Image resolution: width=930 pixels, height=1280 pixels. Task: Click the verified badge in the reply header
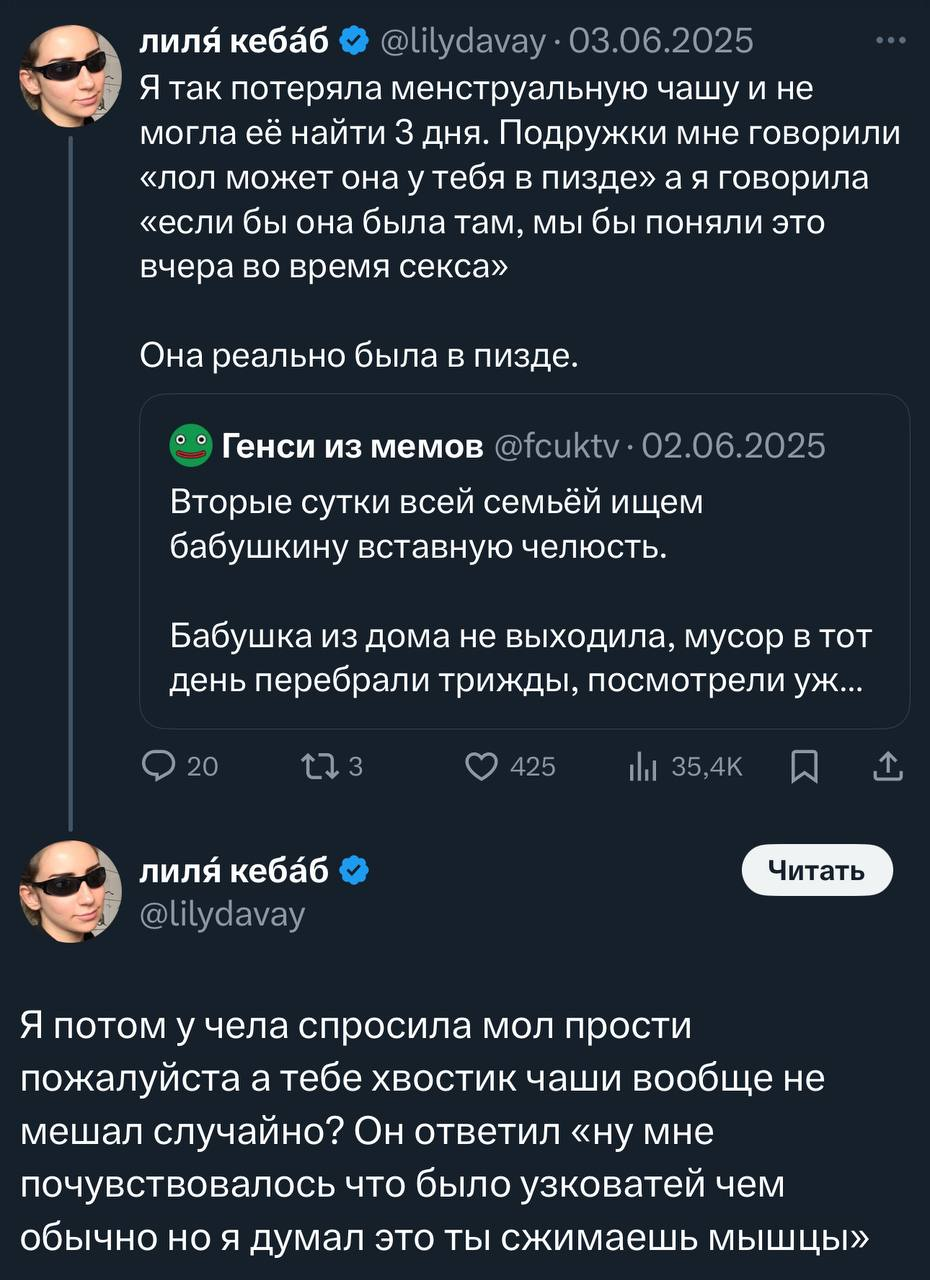[354, 872]
